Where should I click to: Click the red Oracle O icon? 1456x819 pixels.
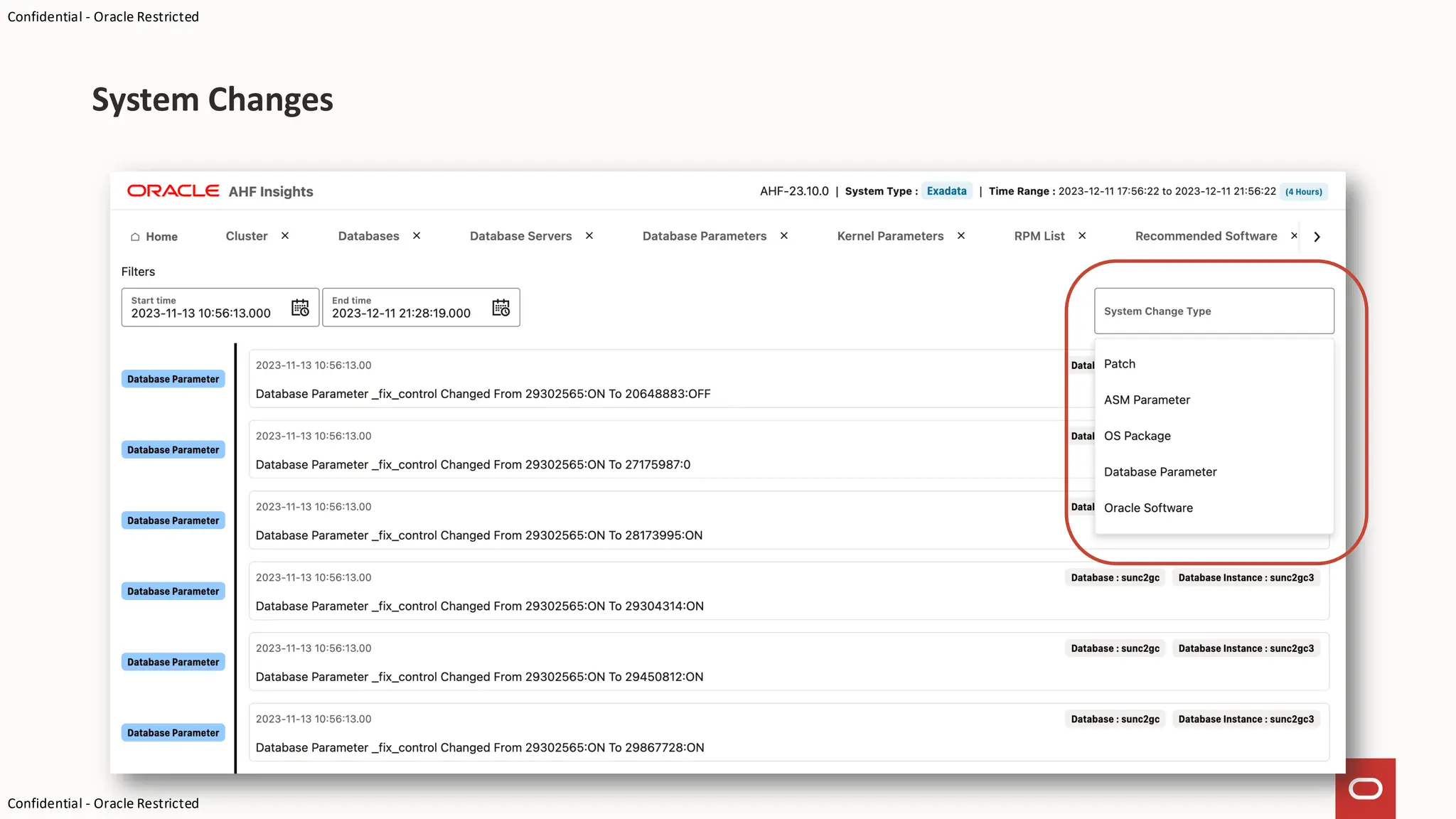pos(1365,788)
